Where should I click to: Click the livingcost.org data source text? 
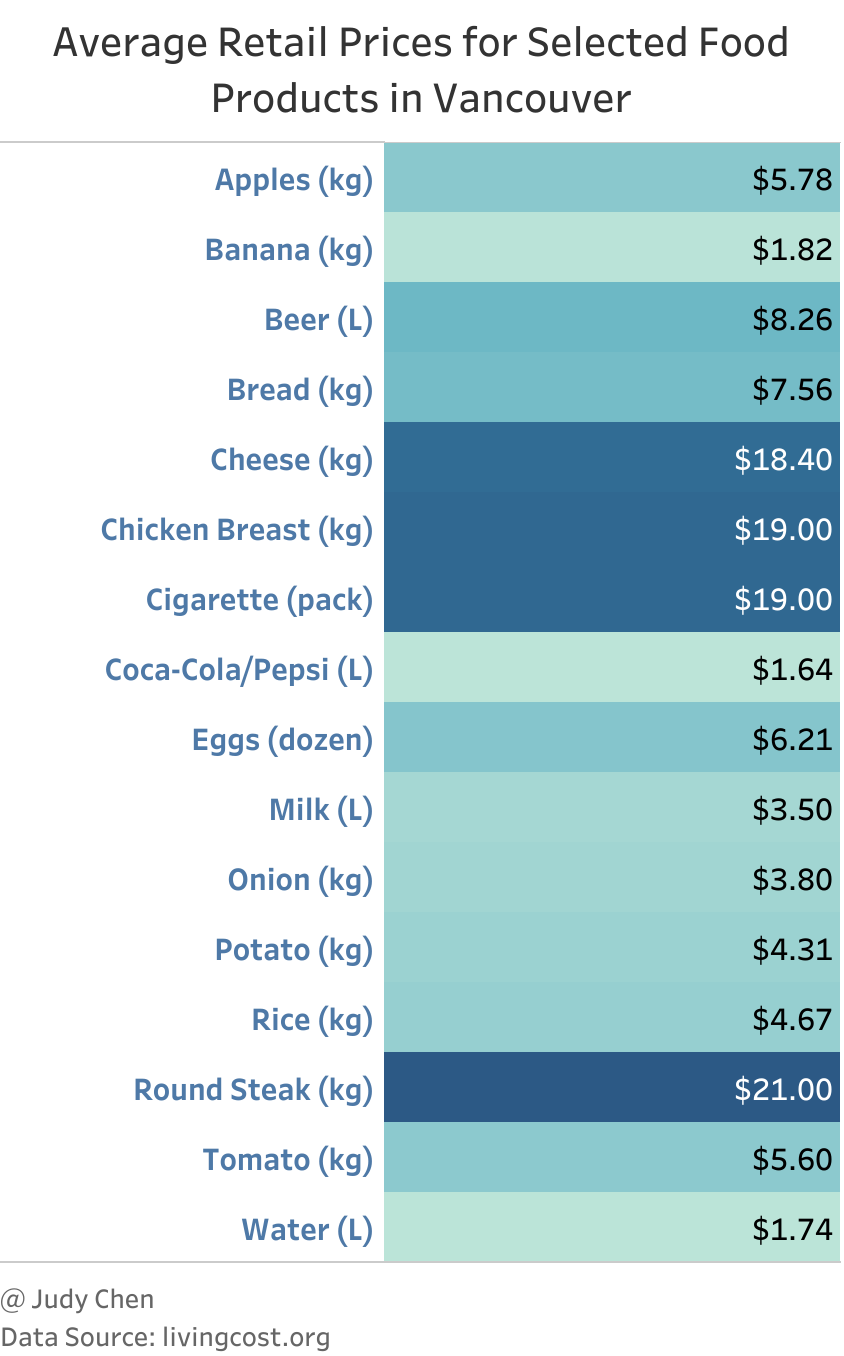tap(245, 1337)
